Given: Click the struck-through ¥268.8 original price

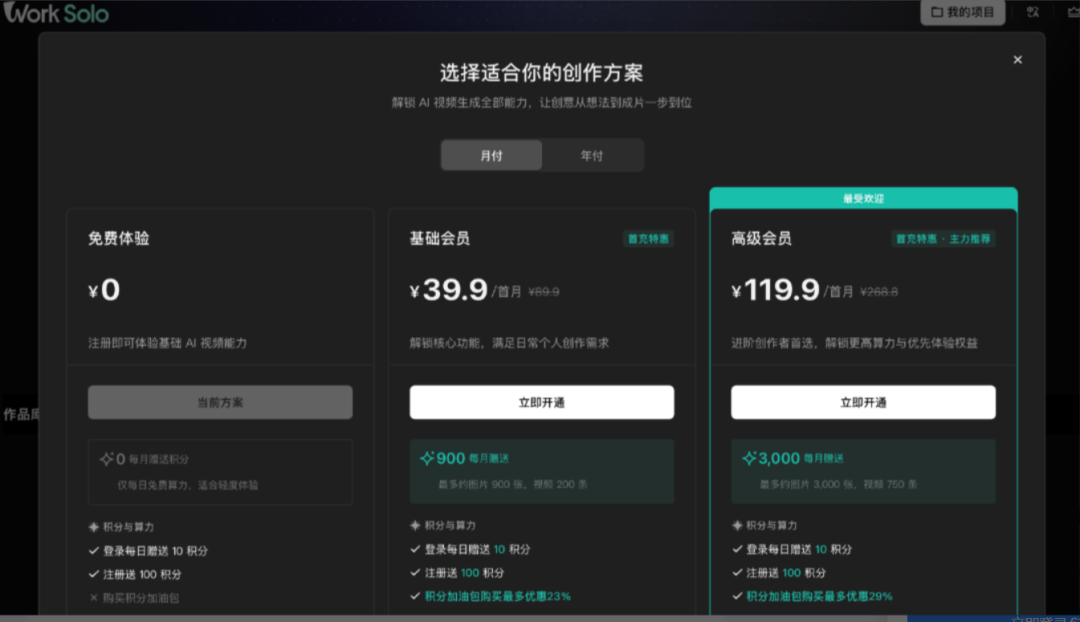Looking at the screenshot, I should (879, 292).
